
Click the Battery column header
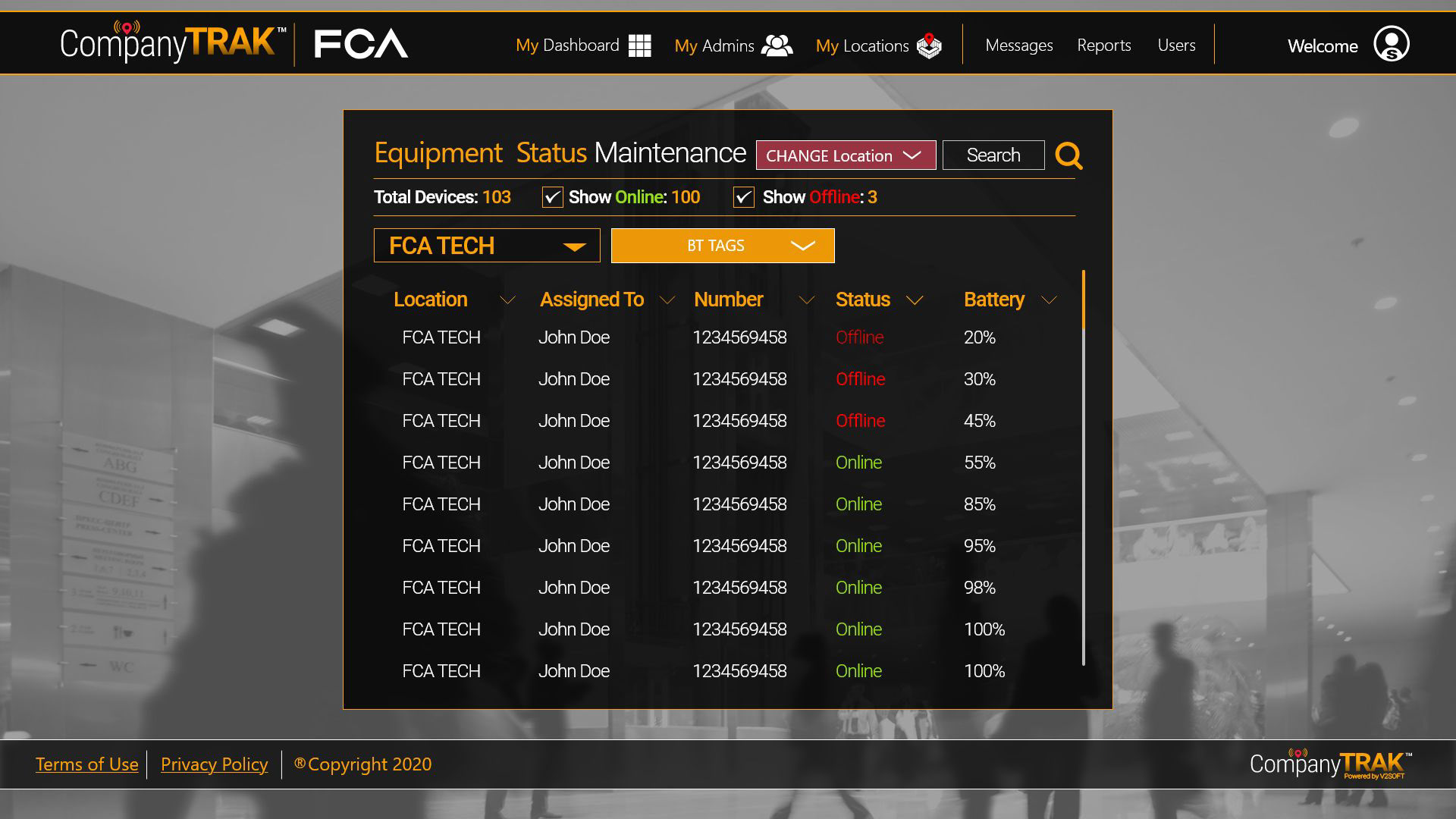993,300
